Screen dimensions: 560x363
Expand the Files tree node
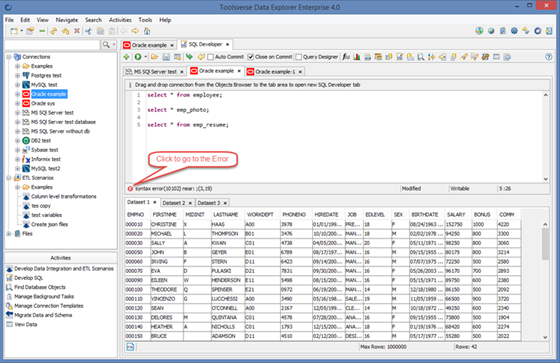click(x=9, y=234)
